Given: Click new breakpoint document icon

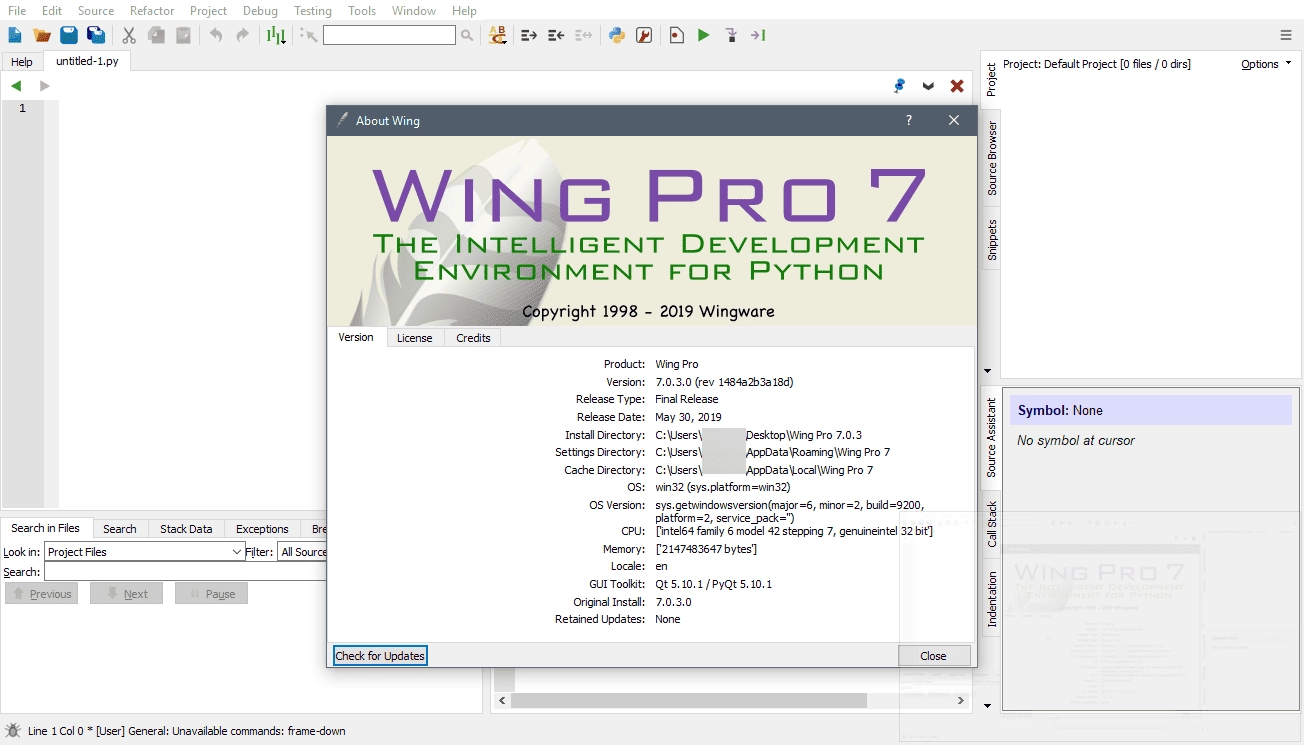Looking at the screenshot, I should pos(677,35).
